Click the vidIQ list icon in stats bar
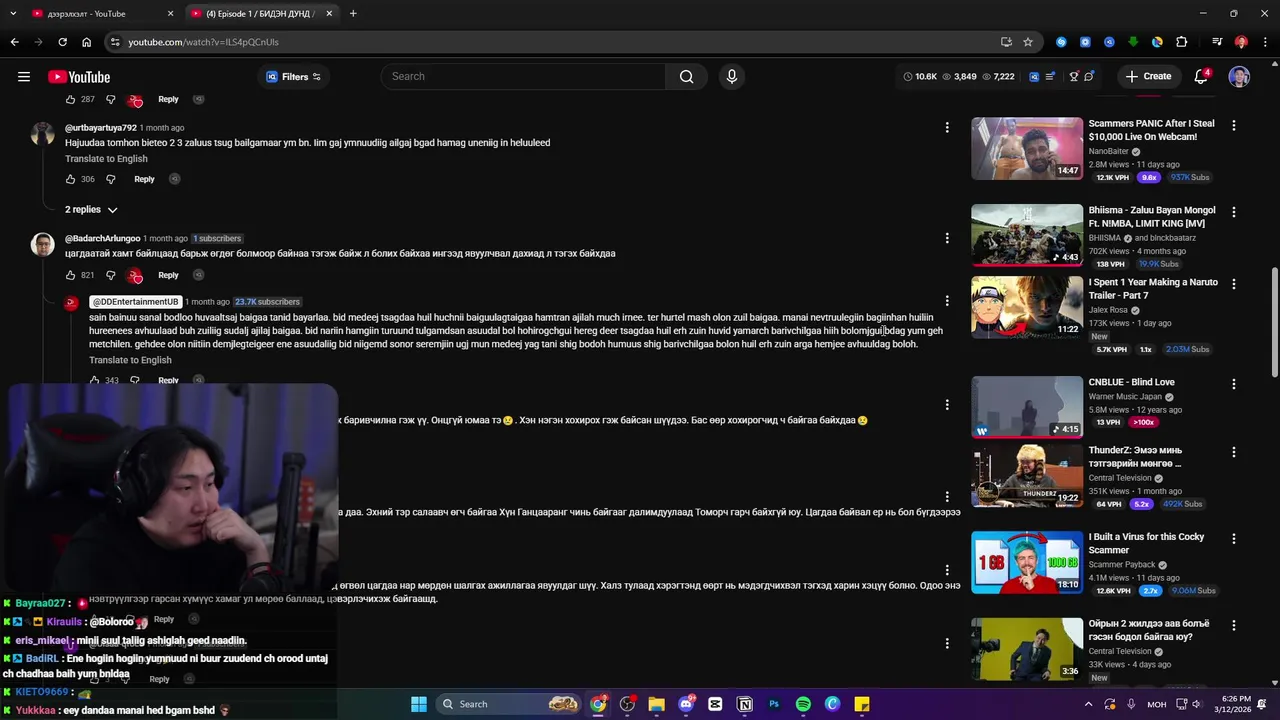 click(x=1050, y=76)
